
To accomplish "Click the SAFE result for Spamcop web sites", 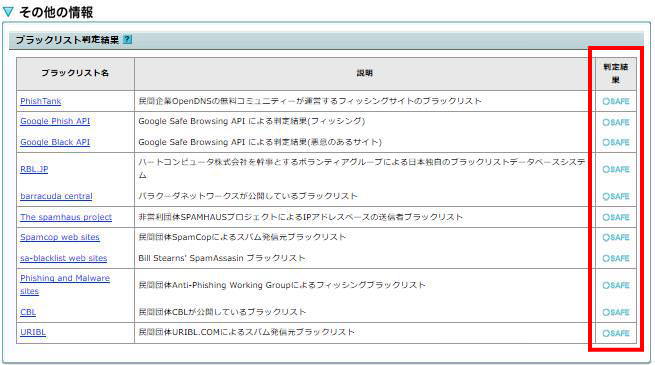I will pyautogui.click(x=616, y=237).
